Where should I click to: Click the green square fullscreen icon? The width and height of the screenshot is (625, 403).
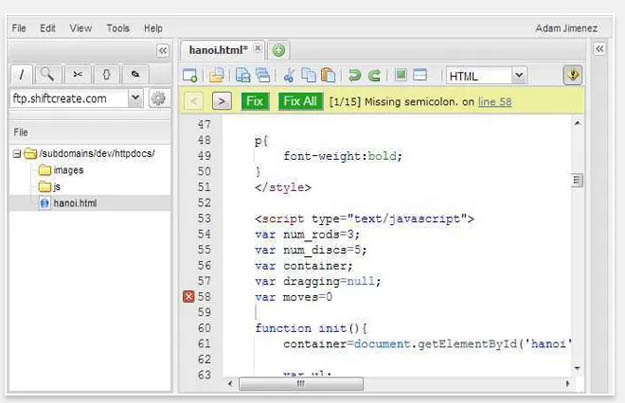(401, 75)
